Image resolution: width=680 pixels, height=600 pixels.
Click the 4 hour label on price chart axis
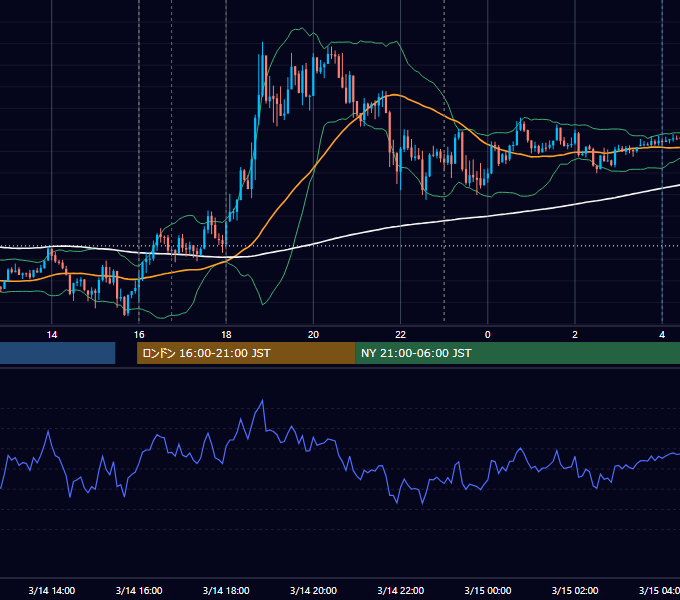pos(662,335)
